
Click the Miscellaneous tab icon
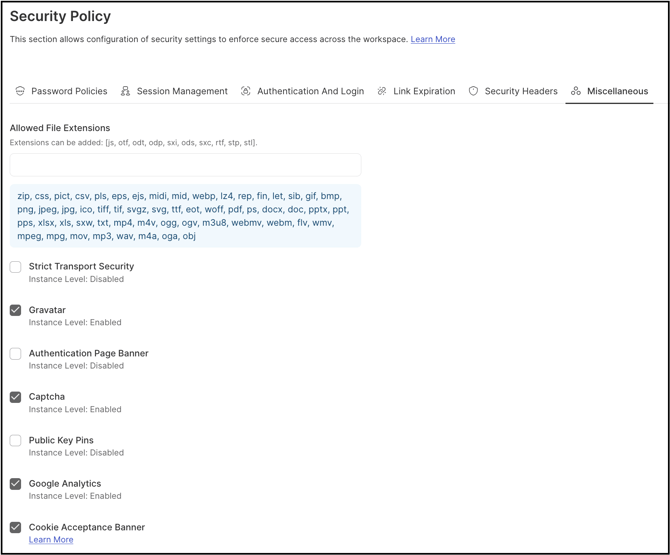click(x=576, y=91)
